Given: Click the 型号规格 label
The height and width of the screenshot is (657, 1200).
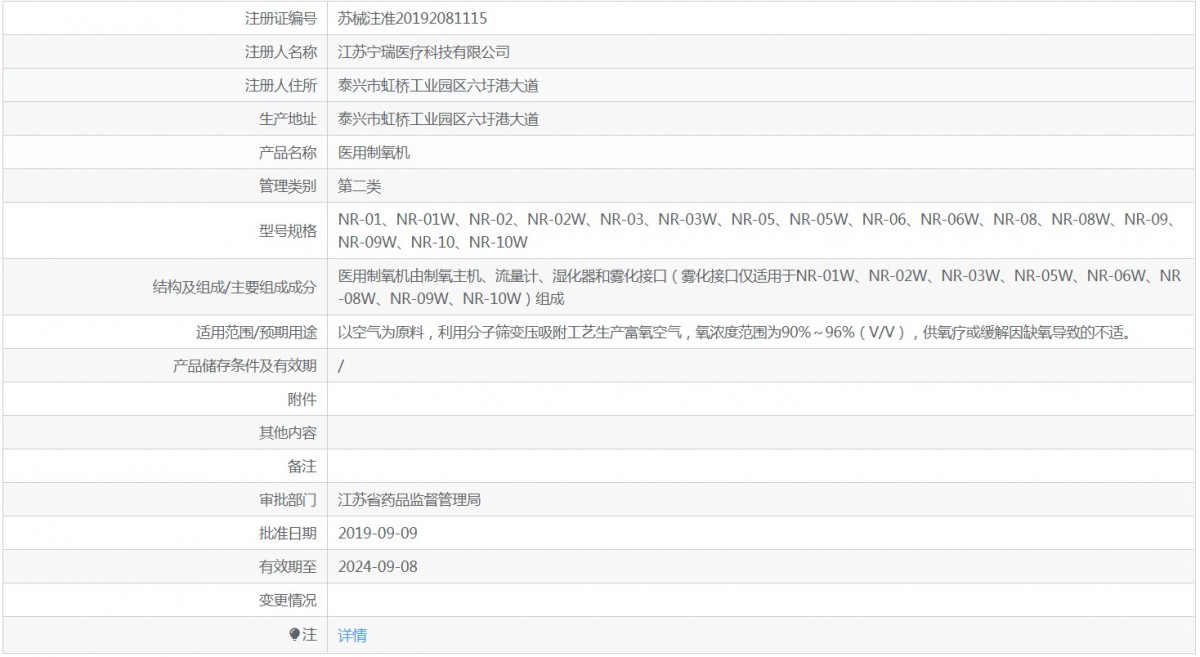Looking at the screenshot, I should 288,231.
